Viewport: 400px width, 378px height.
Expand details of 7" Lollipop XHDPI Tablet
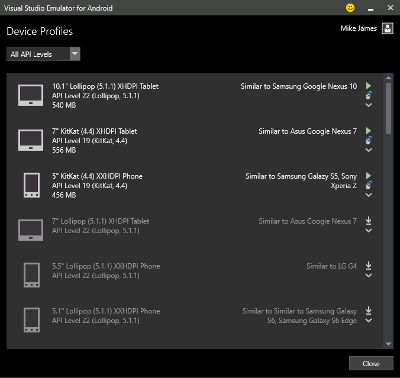point(368,230)
